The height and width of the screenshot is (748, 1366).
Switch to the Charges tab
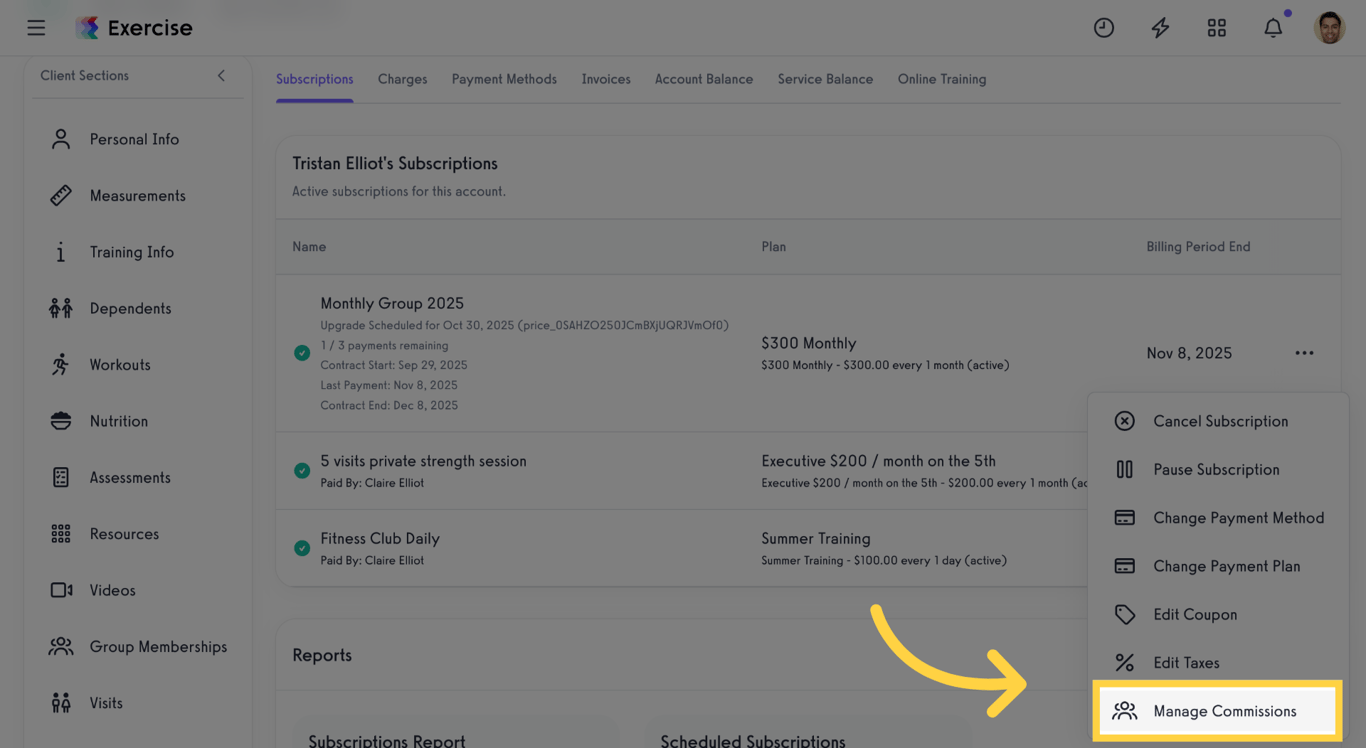tap(402, 78)
